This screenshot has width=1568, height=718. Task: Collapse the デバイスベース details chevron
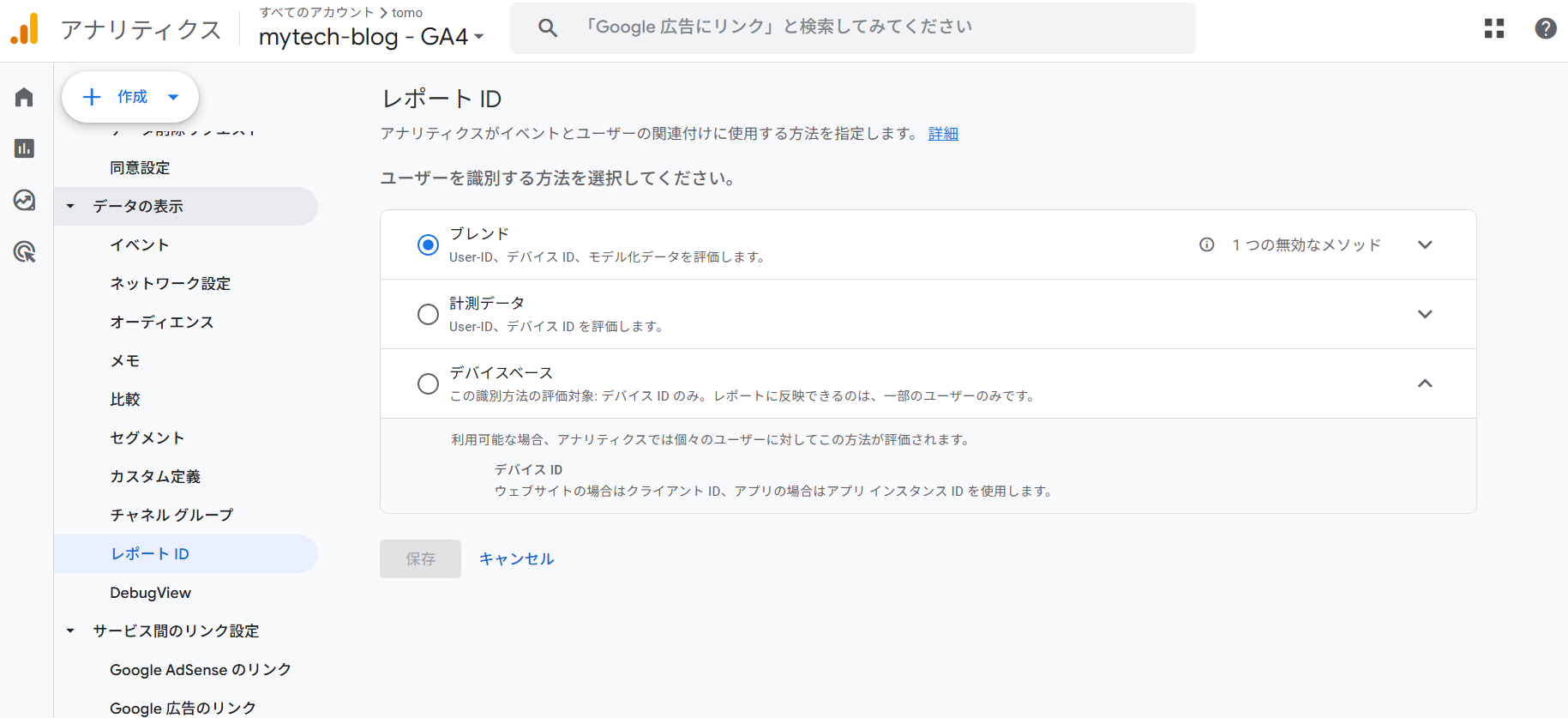pyautogui.click(x=1425, y=383)
